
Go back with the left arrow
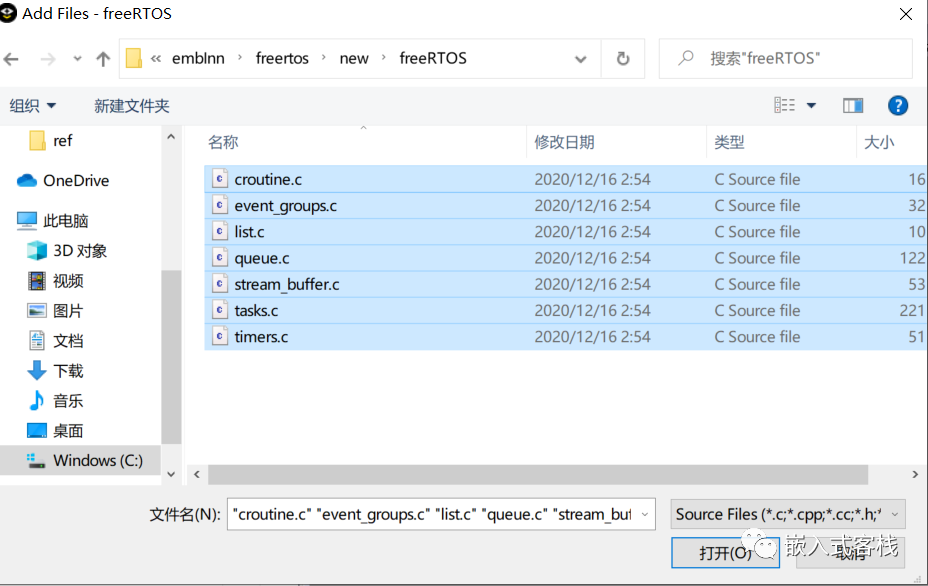tap(11, 59)
